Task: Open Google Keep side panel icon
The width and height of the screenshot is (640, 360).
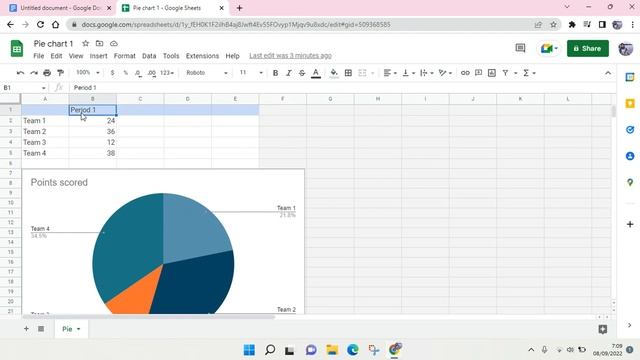Action: [x=630, y=104]
